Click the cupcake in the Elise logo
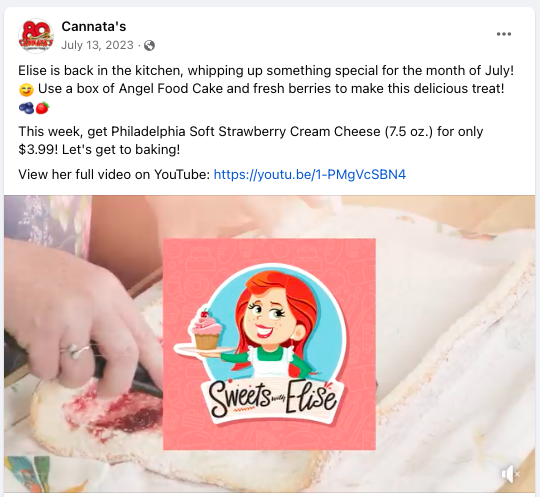The image size is (540, 497). (207, 330)
